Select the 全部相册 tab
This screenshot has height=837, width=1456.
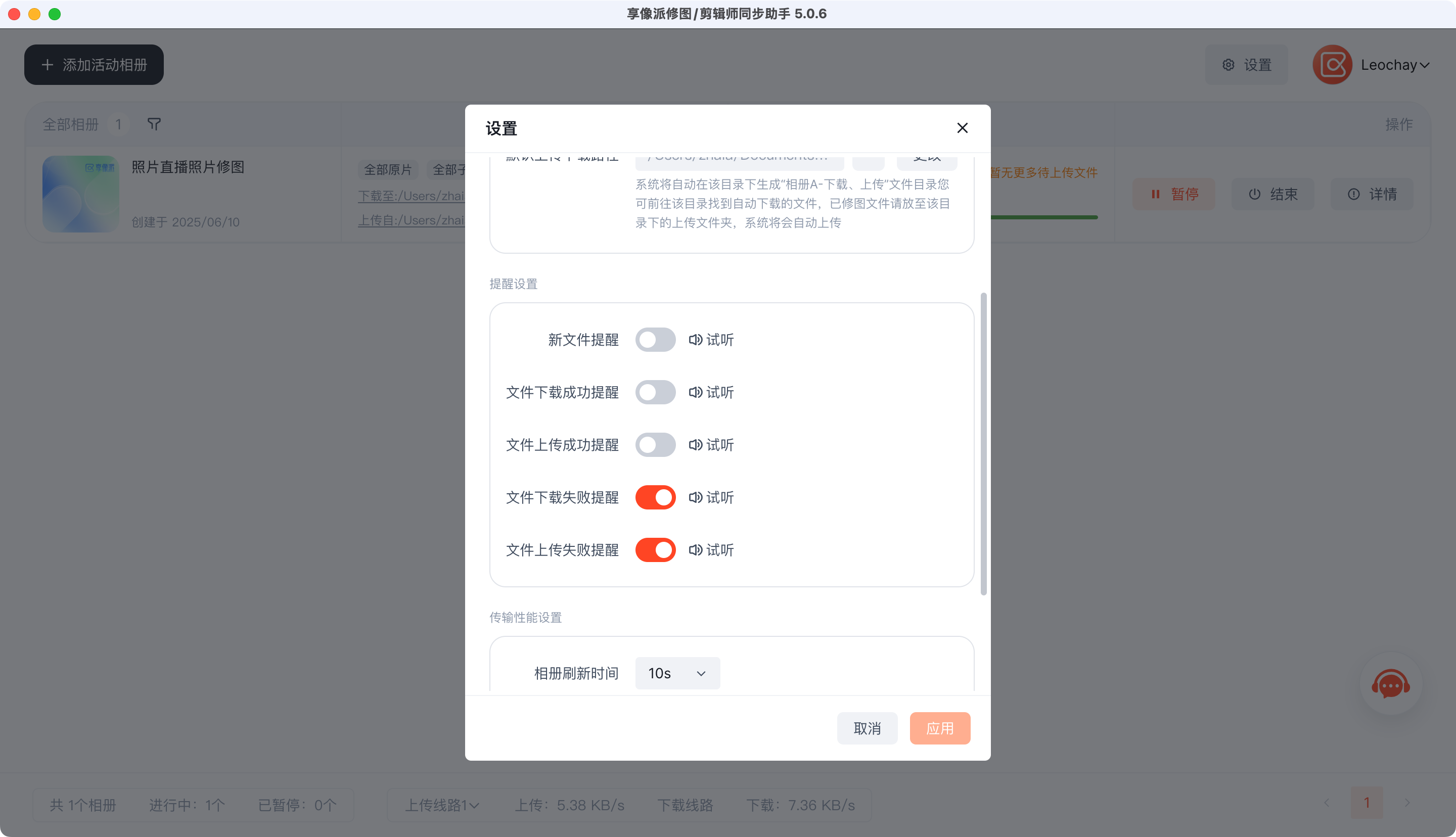71,124
